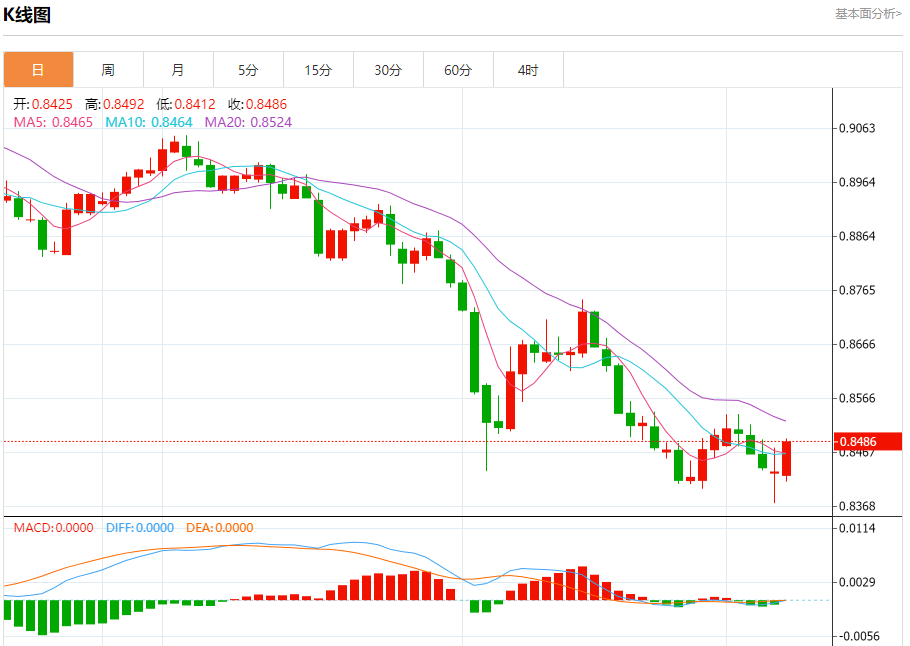
Task: Select the 日 daily chart tab
Action: click(x=38, y=70)
